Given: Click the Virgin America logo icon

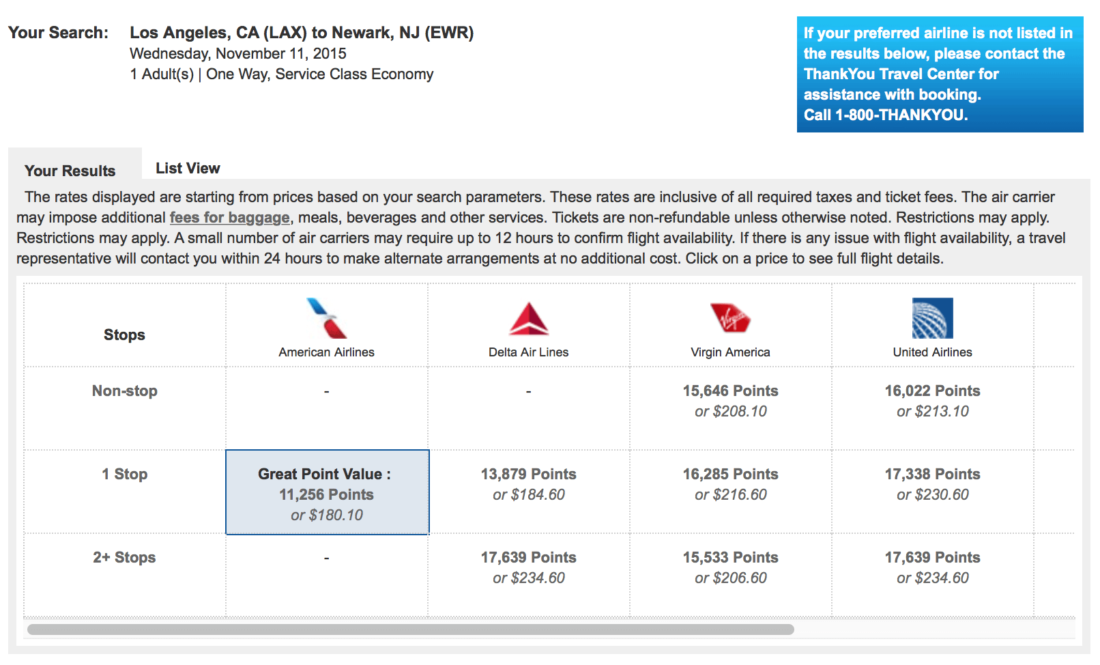Looking at the screenshot, I should point(731,318).
